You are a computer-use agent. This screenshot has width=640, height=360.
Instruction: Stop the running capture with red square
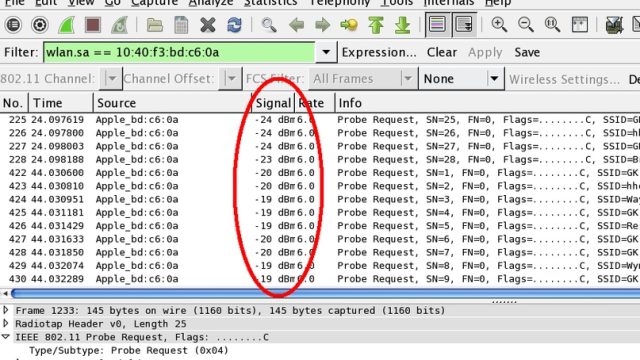tap(93, 25)
